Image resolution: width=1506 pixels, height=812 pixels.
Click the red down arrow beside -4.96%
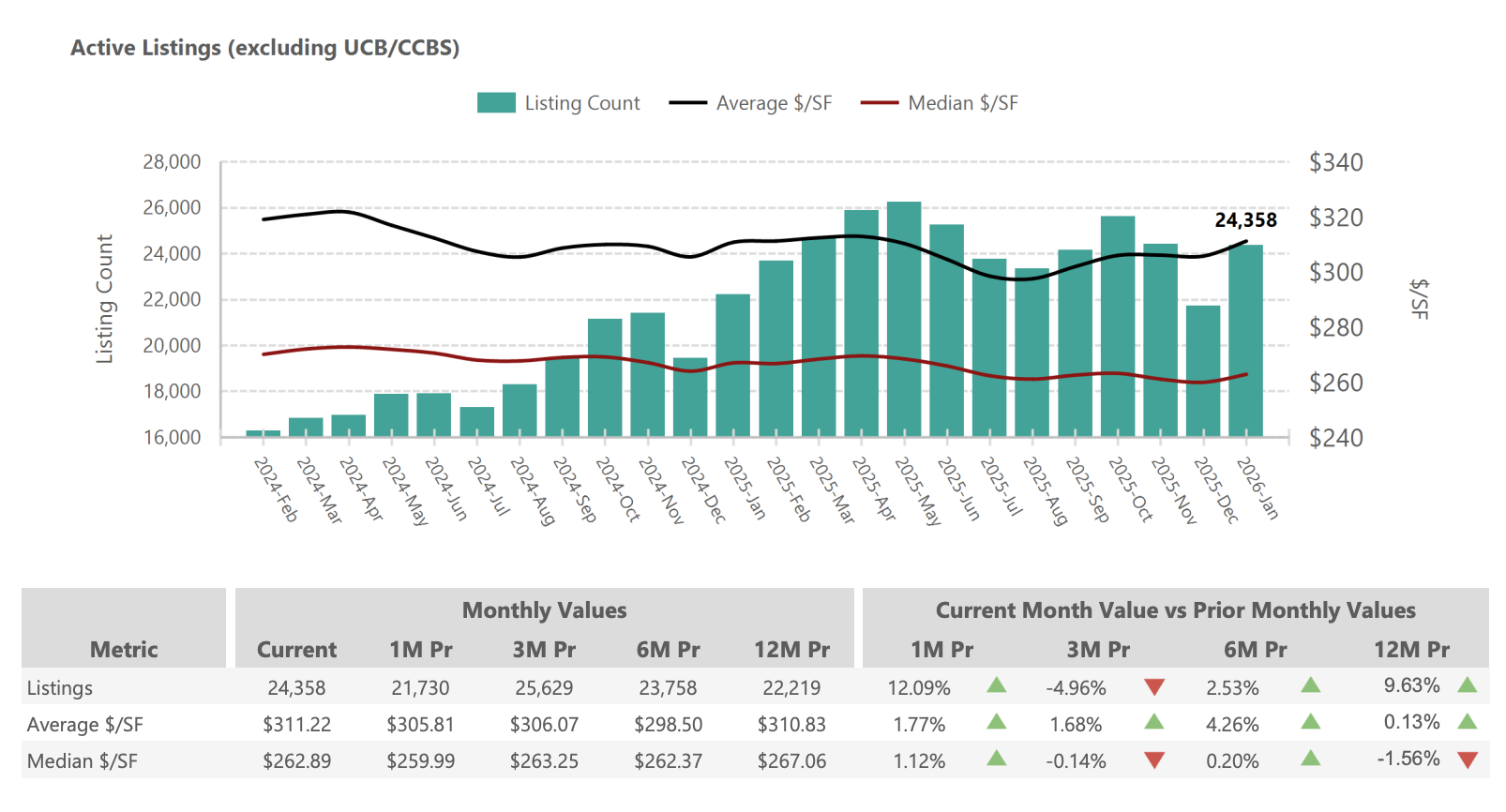tap(1154, 687)
